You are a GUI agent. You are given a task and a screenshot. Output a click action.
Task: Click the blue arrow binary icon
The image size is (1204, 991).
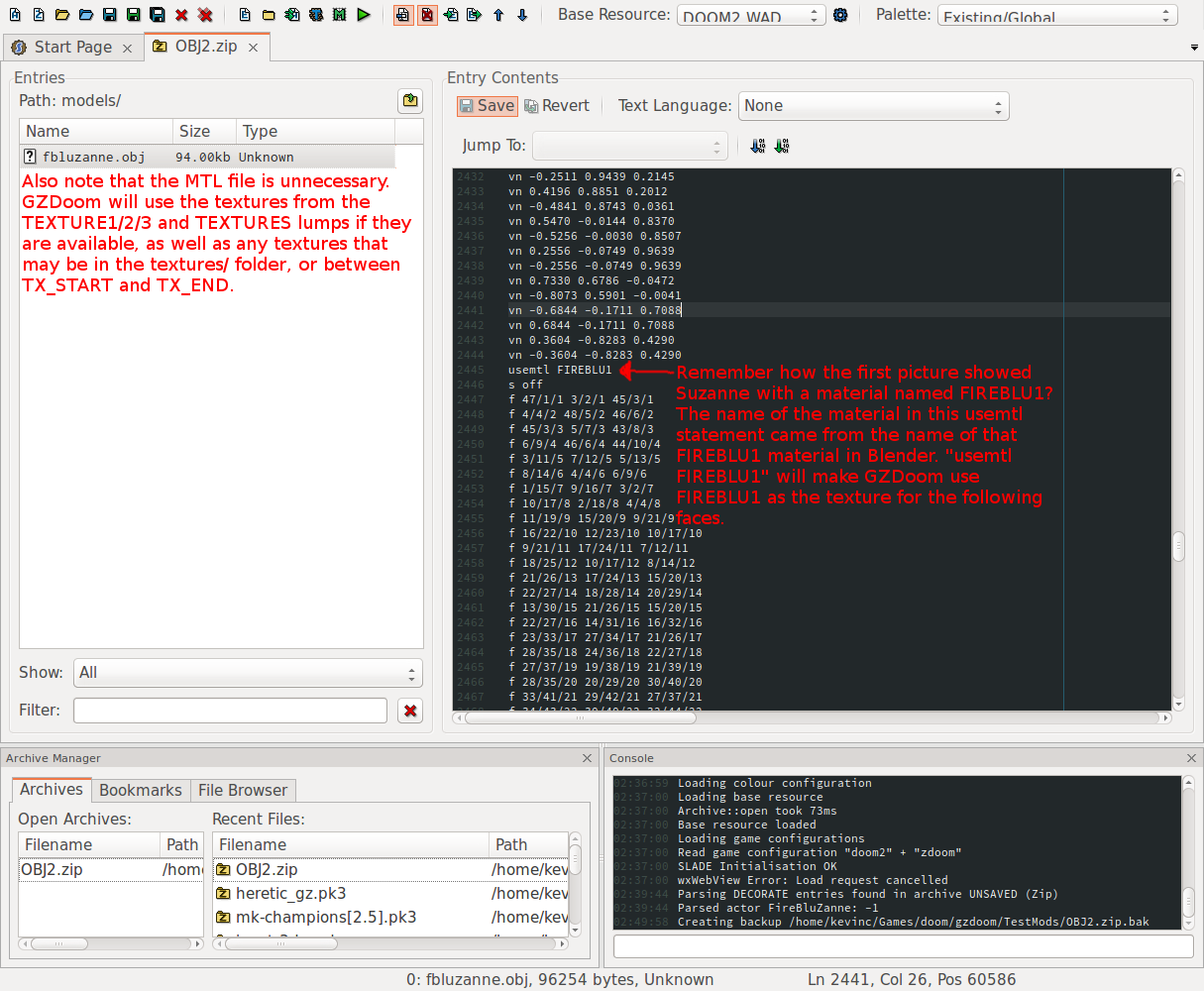(758, 146)
